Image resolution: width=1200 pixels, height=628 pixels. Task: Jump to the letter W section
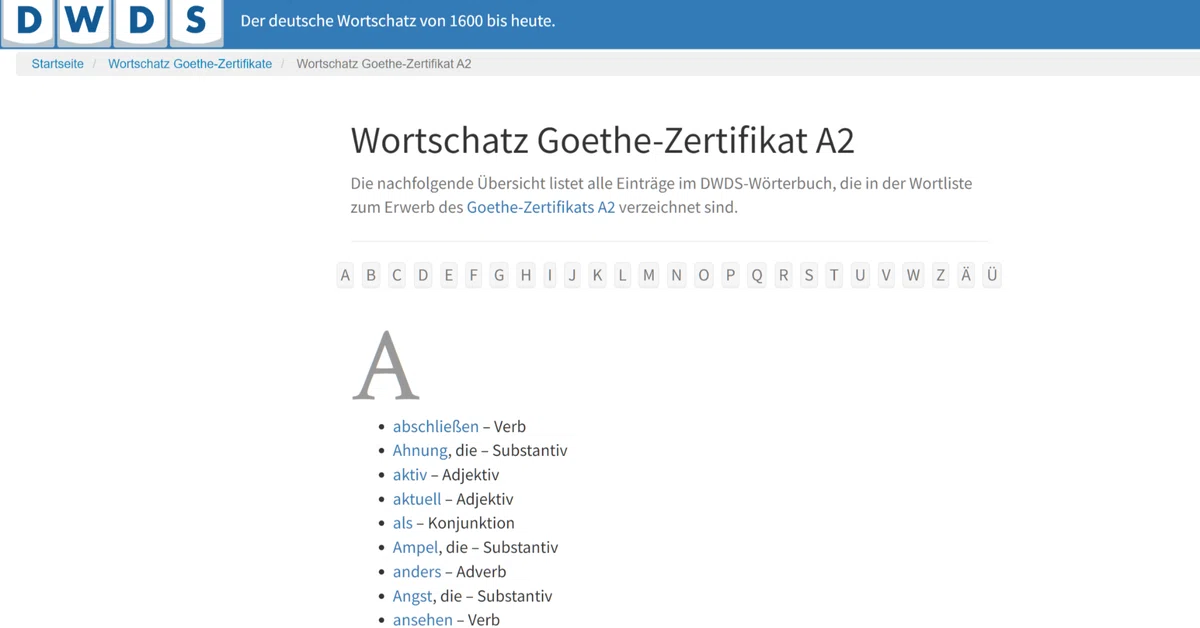pyautogui.click(x=913, y=275)
